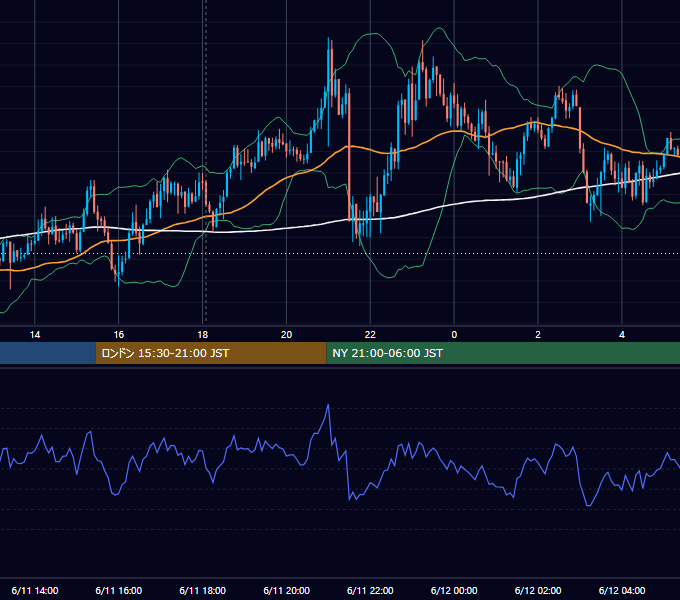
Task: Click the 18 hour label on price chart axis
Action: coord(203,335)
